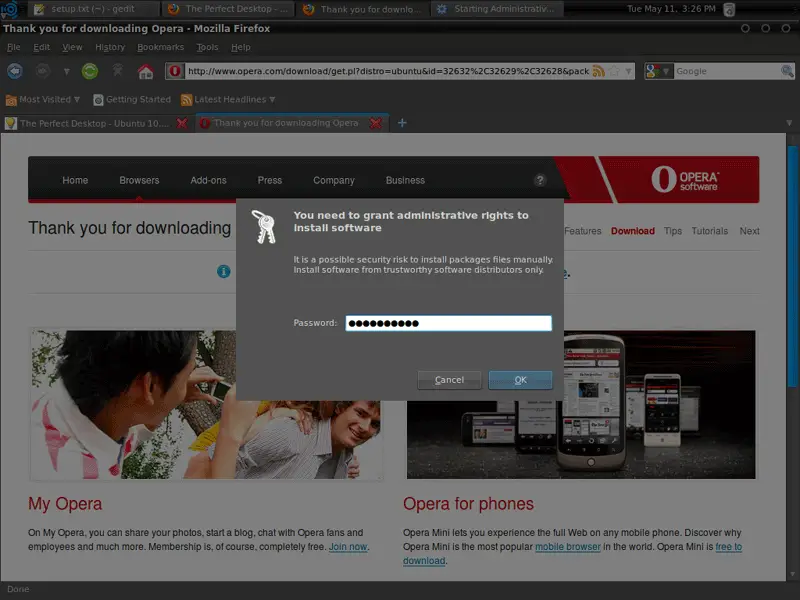Screen dimensions: 800x600
Task: Click Business in the Opera navigation
Action: click(x=405, y=180)
